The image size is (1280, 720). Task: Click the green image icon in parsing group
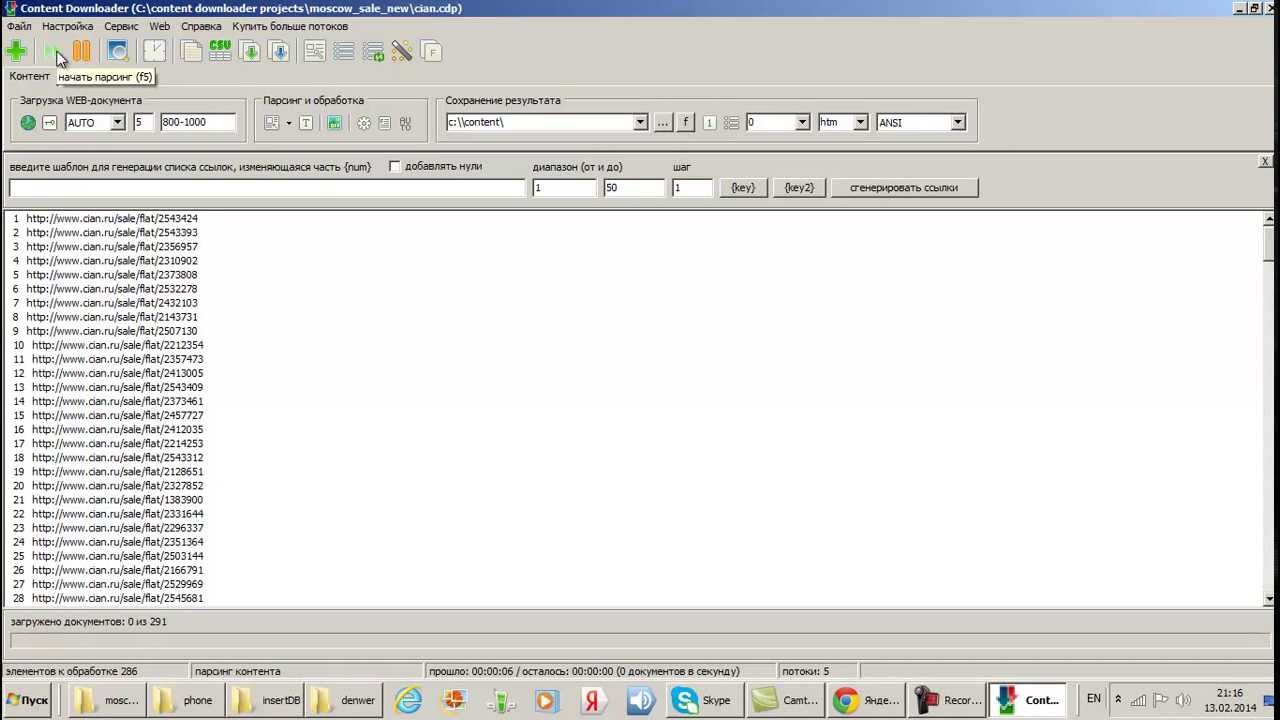[334, 123]
